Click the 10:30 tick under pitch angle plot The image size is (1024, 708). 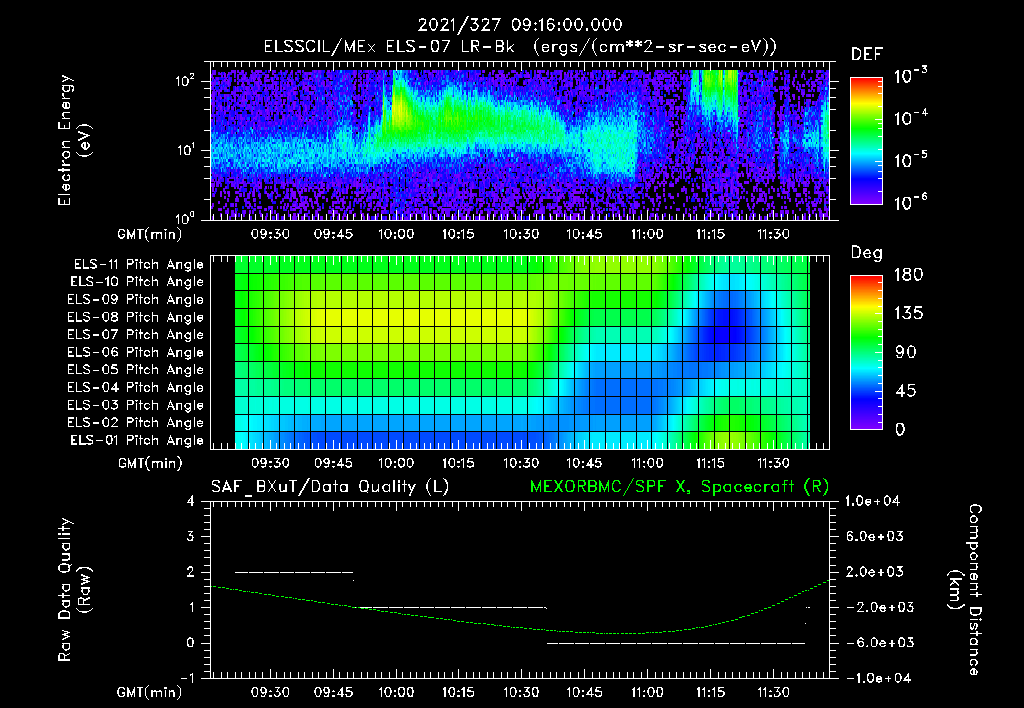[x=521, y=463]
